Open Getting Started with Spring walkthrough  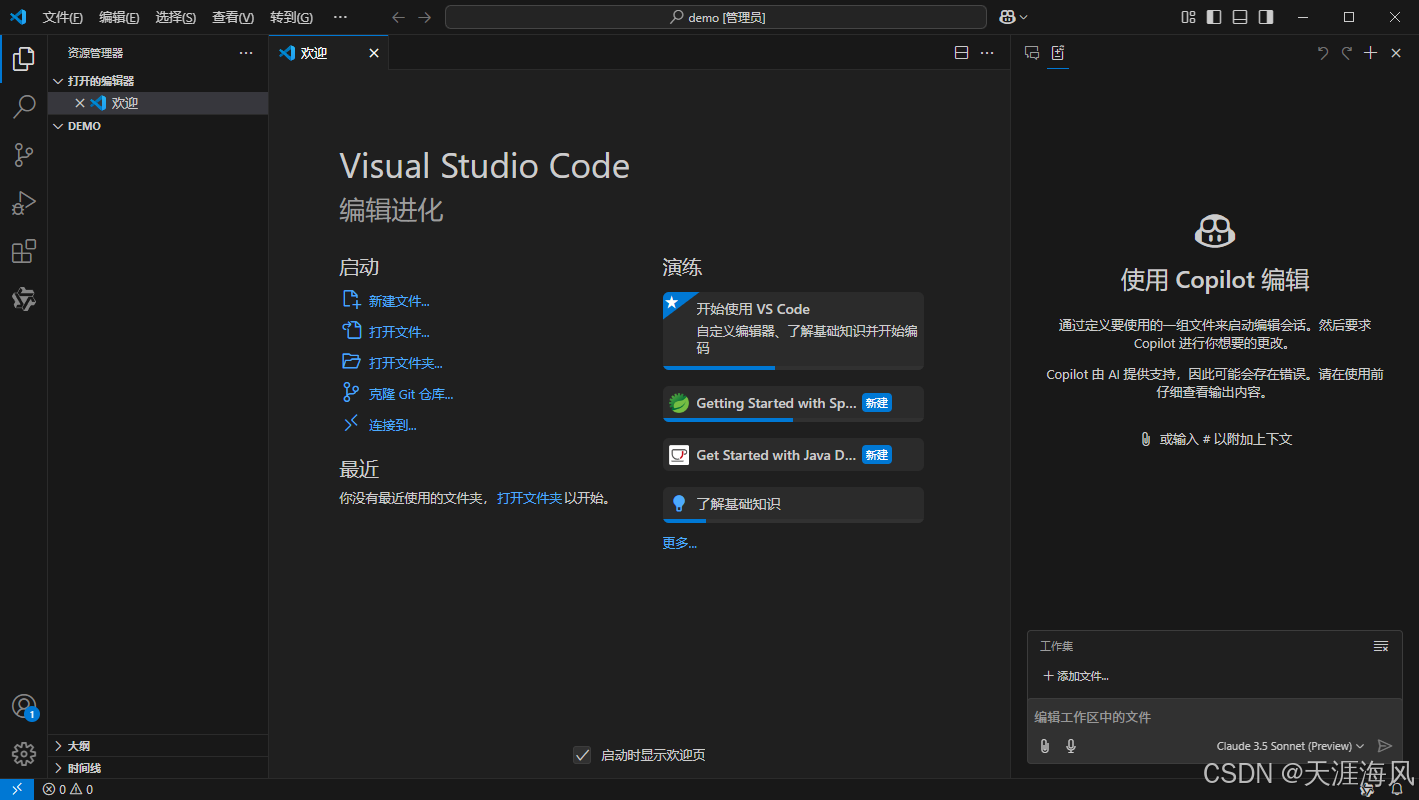[793, 404]
